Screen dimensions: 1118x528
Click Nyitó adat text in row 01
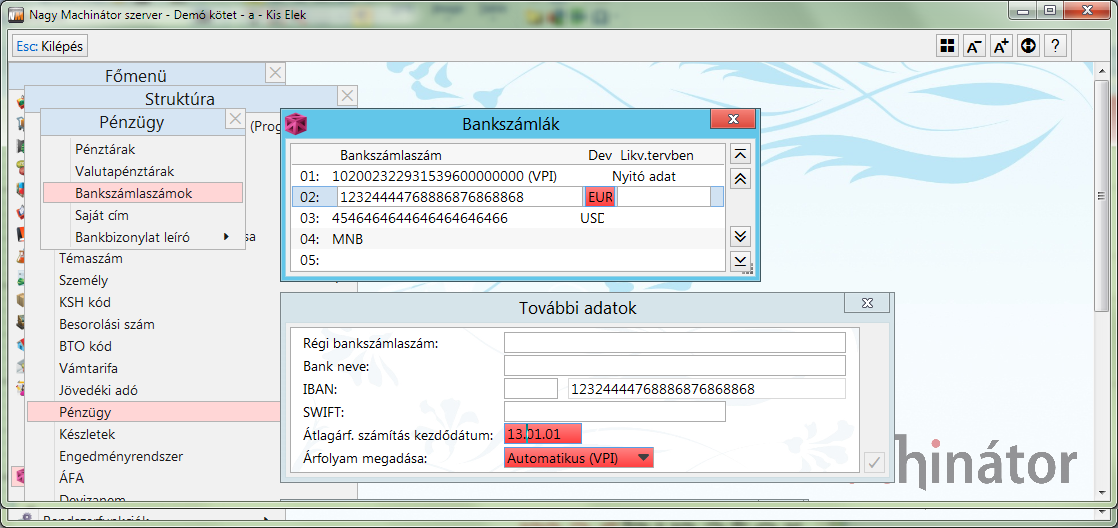point(644,176)
